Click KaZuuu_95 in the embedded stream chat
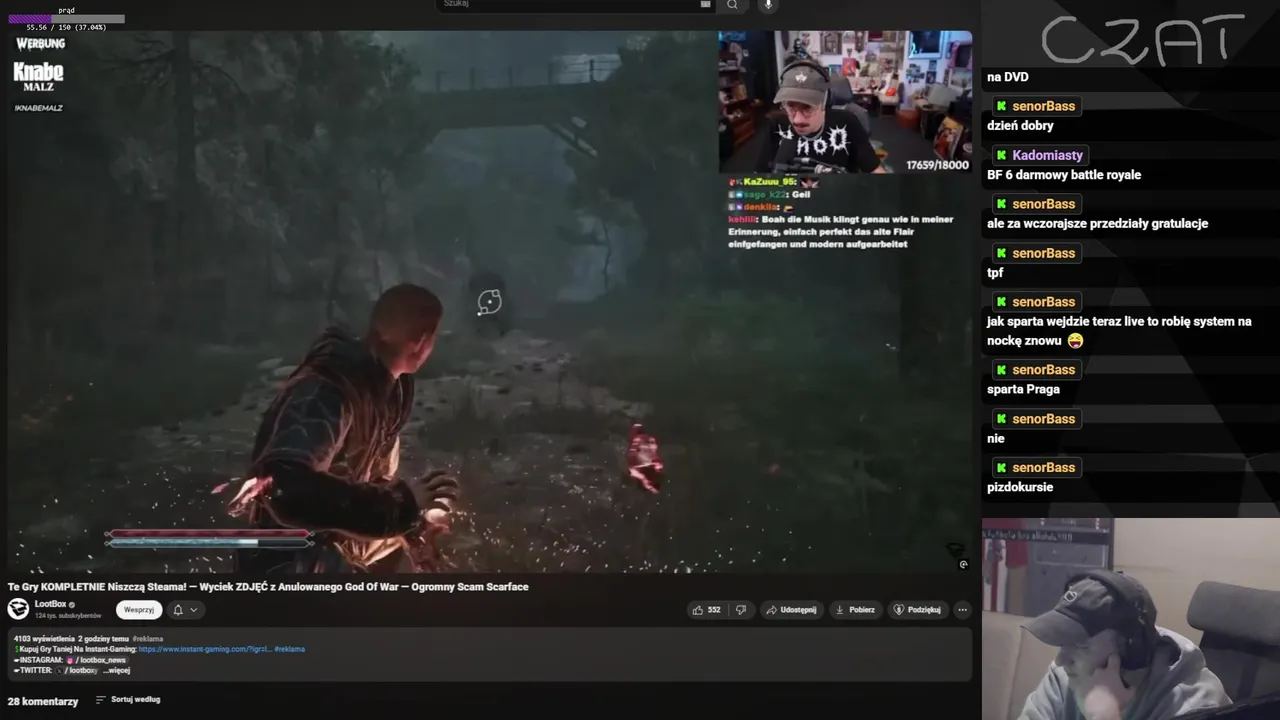 pos(769,182)
